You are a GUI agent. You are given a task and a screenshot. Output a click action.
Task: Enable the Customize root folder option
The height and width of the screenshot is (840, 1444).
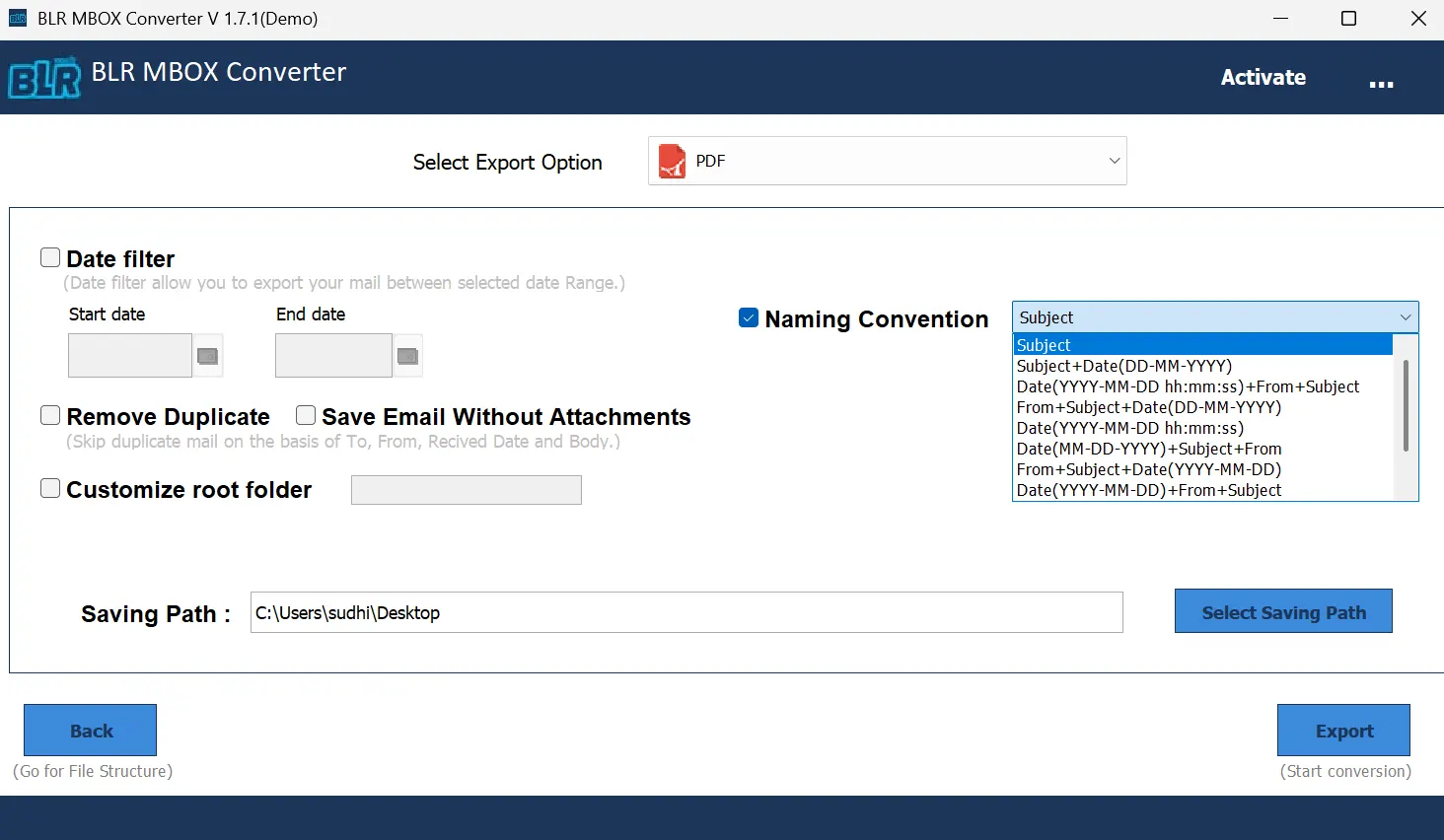(49, 488)
